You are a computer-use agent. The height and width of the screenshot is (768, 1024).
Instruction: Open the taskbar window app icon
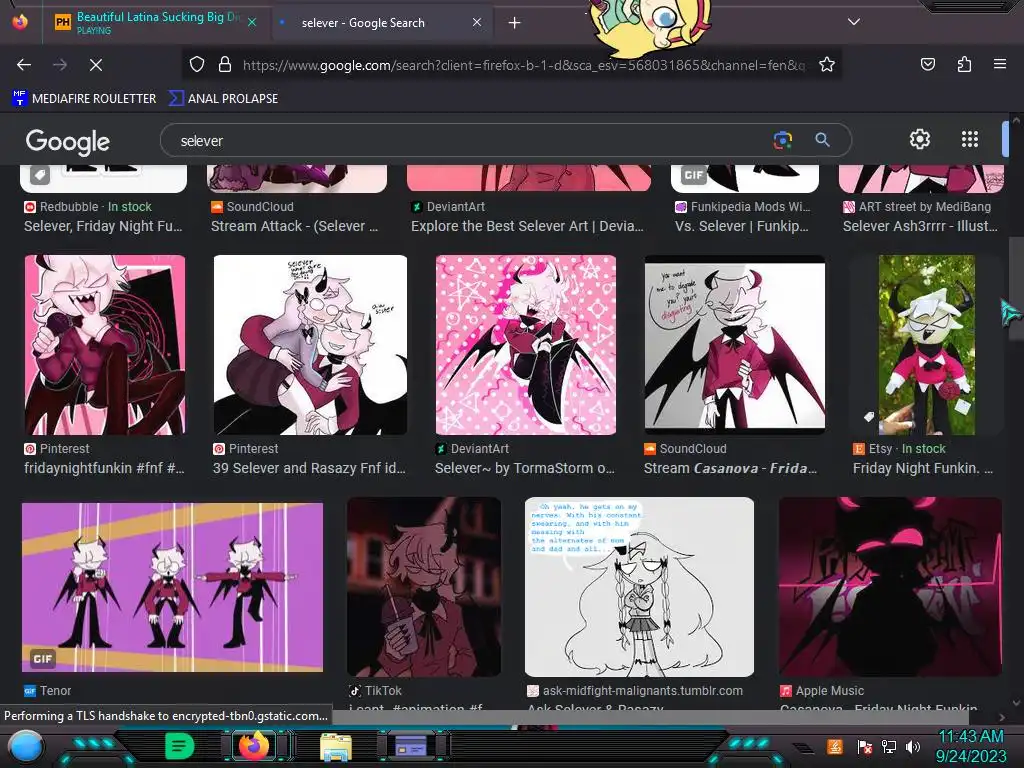[411, 746]
